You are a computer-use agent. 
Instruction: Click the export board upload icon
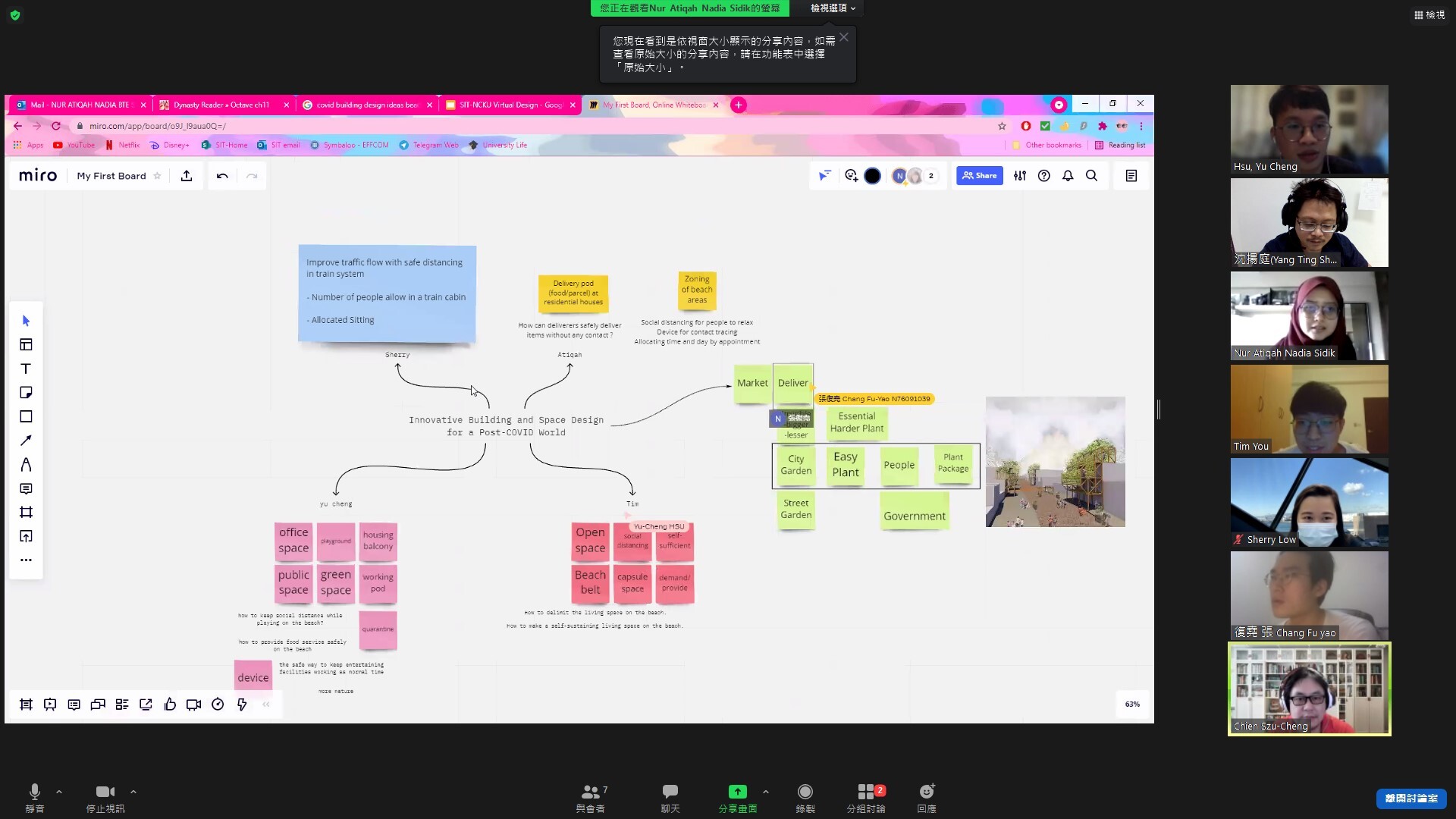tap(187, 176)
